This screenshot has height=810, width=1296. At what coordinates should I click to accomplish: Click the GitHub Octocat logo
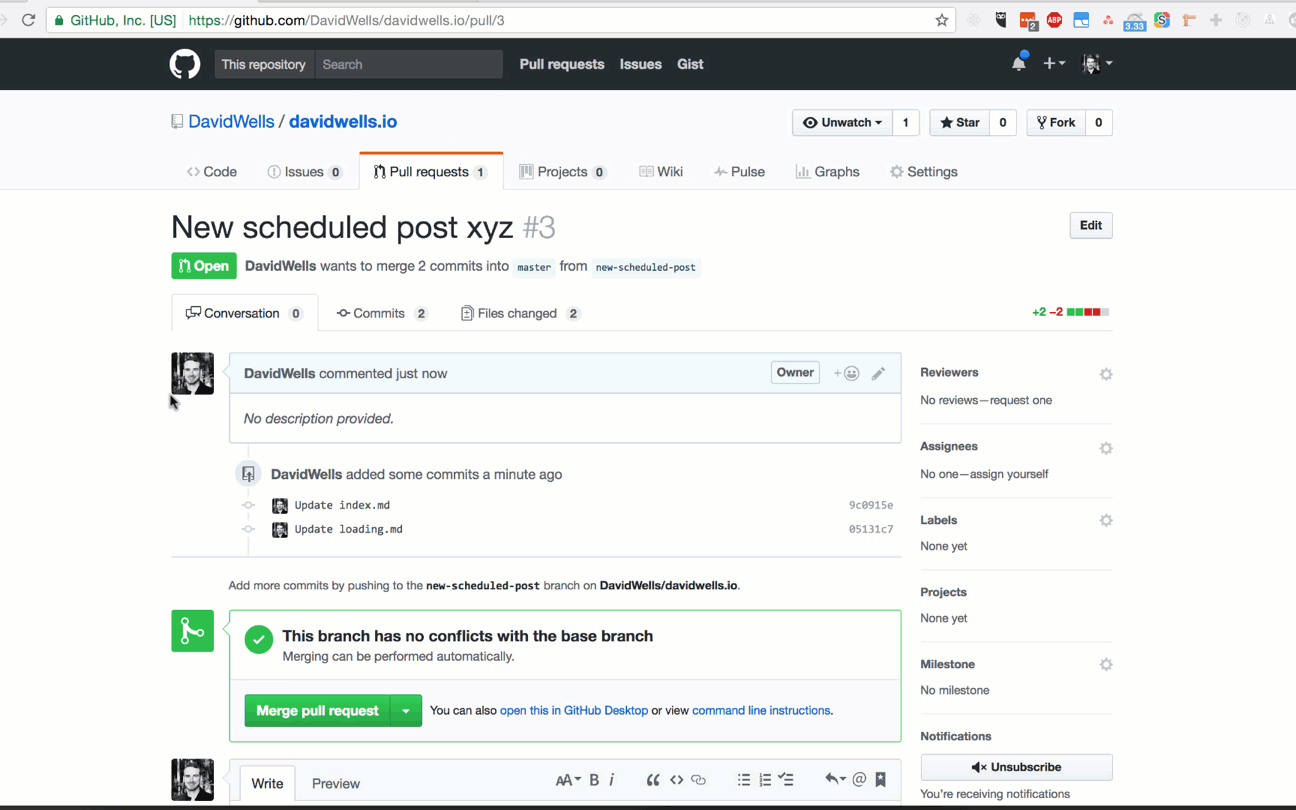tap(185, 64)
